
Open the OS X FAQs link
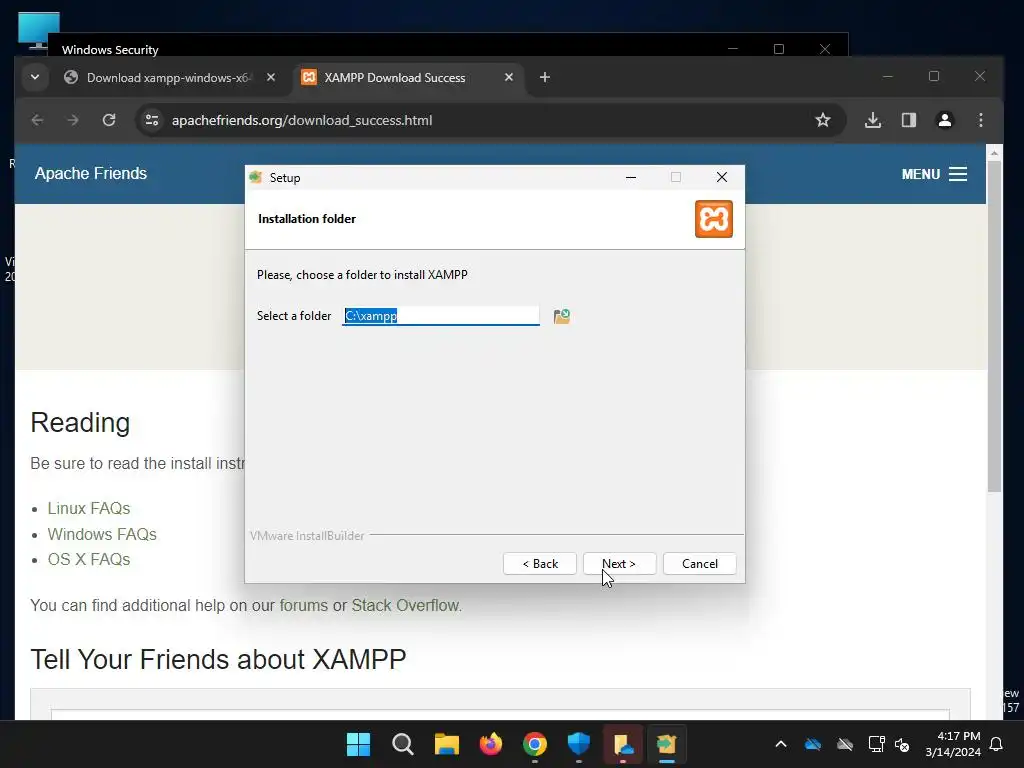[89, 560]
